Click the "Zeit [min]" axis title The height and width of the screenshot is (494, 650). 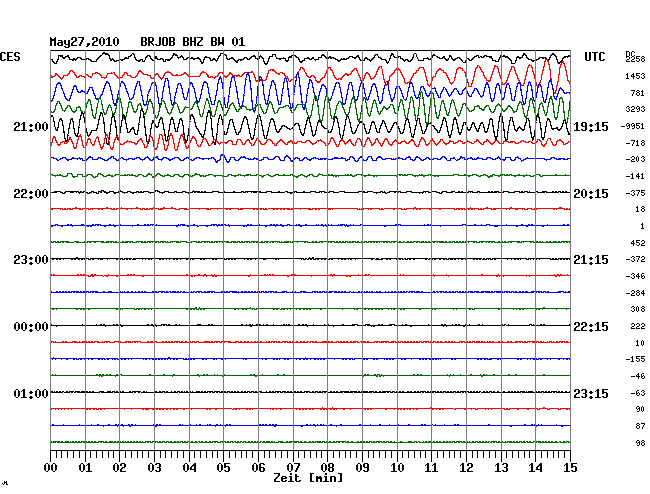click(308, 478)
